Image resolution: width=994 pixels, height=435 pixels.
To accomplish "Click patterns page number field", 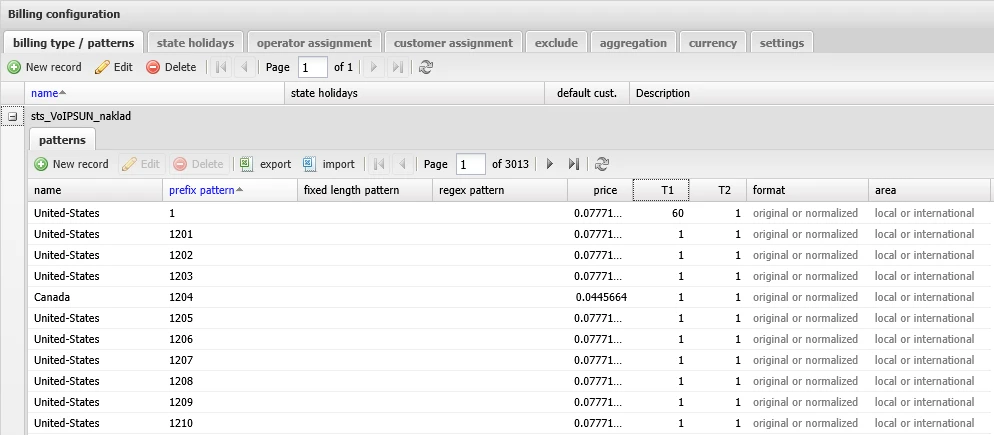I will [471, 164].
